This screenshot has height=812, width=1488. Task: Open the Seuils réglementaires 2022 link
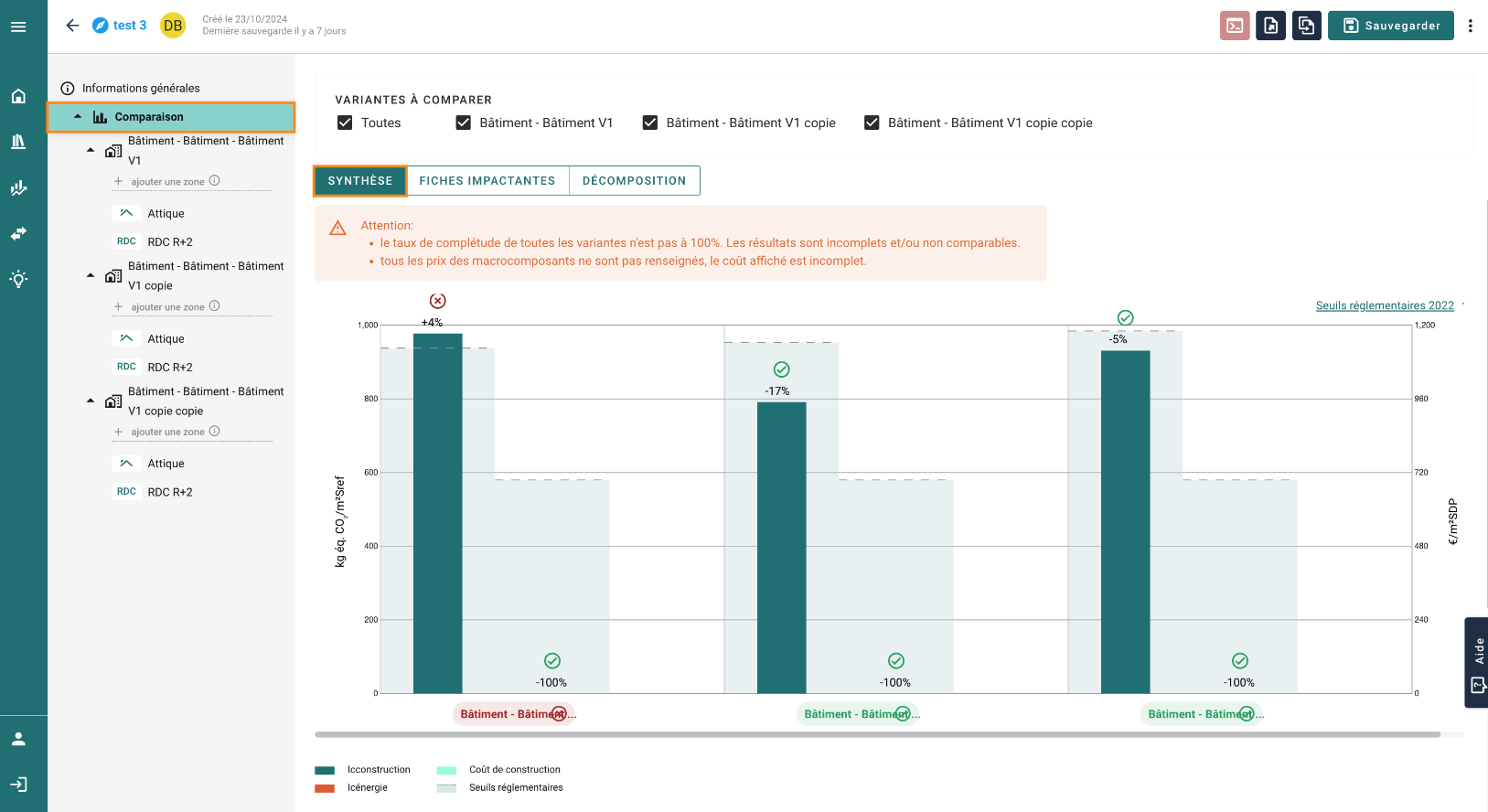[x=1385, y=305]
